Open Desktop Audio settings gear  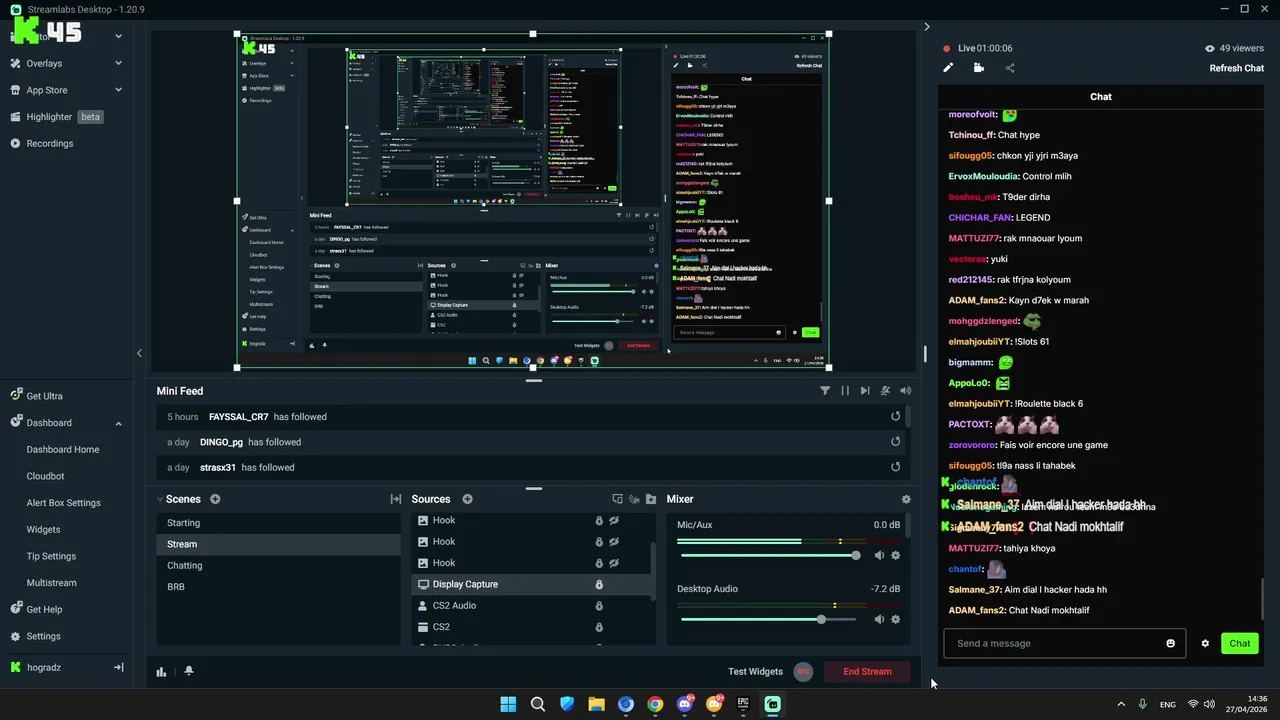[x=895, y=619]
